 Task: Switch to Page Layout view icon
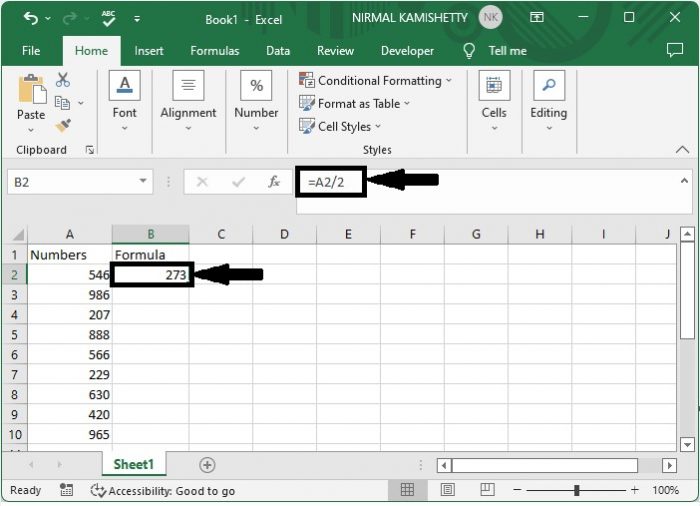tap(447, 490)
